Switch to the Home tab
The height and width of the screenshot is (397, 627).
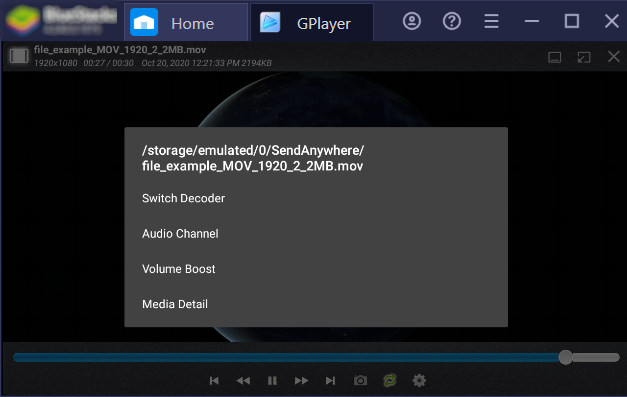186,22
